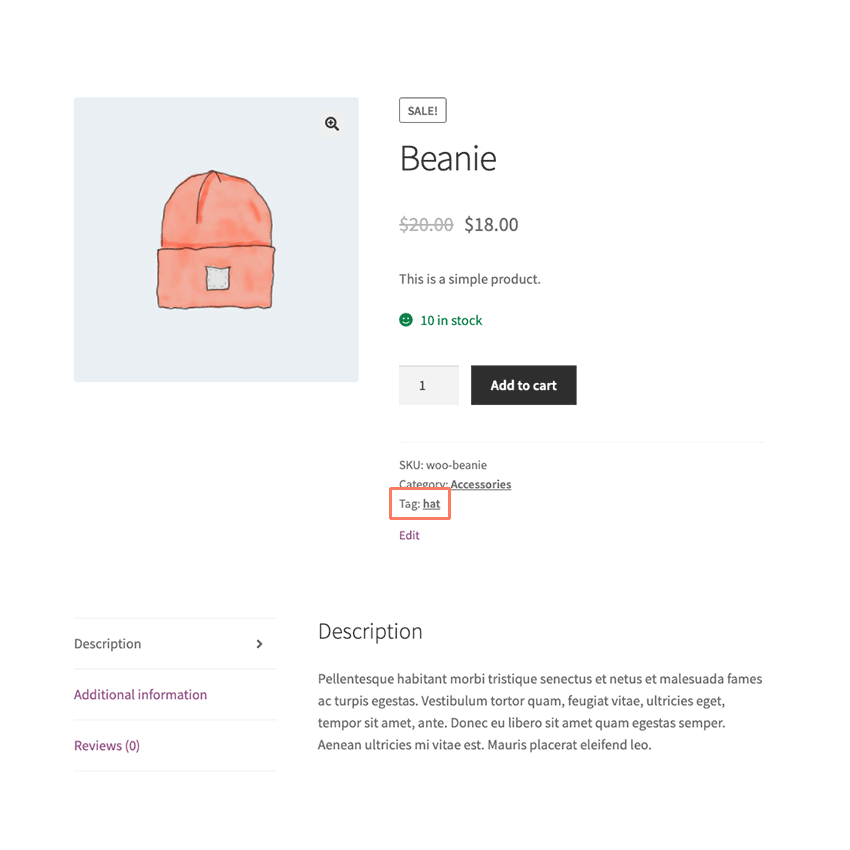The image size is (850, 850).
Task: Click the SKU woo-beanie text
Action: [x=443, y=465]
